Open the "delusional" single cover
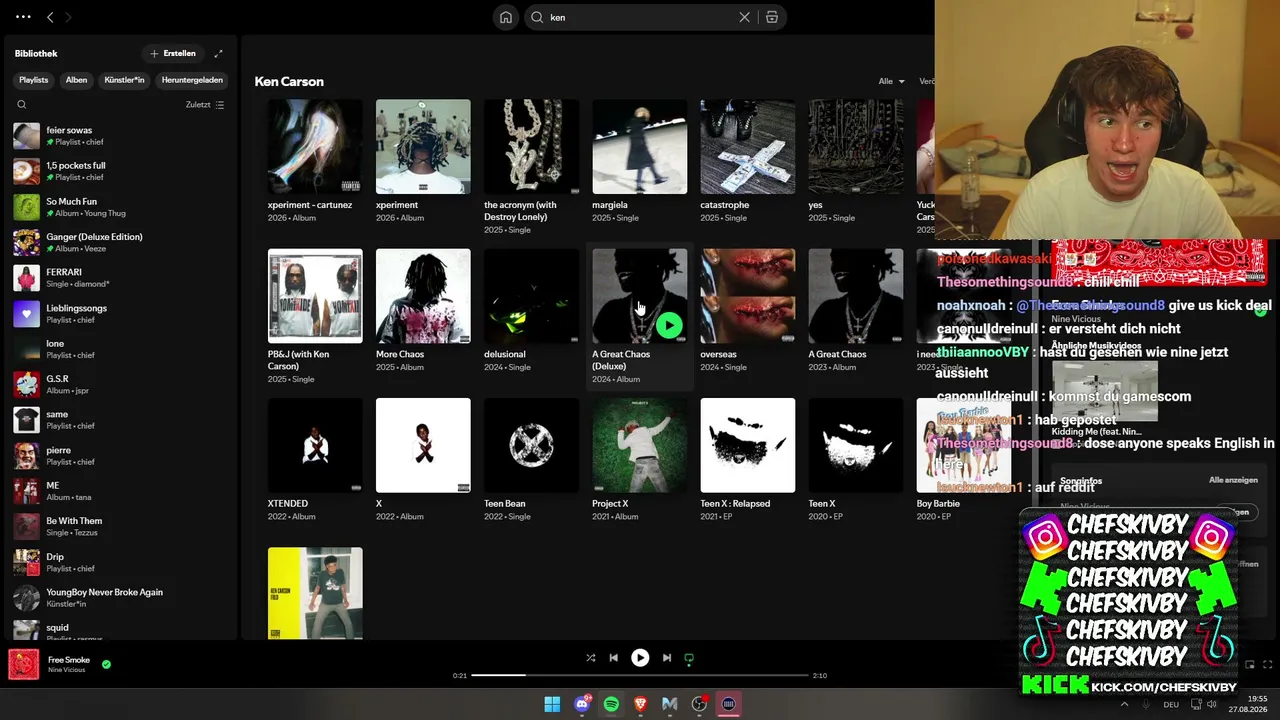 pyautogui.click(x=531, y=296)
